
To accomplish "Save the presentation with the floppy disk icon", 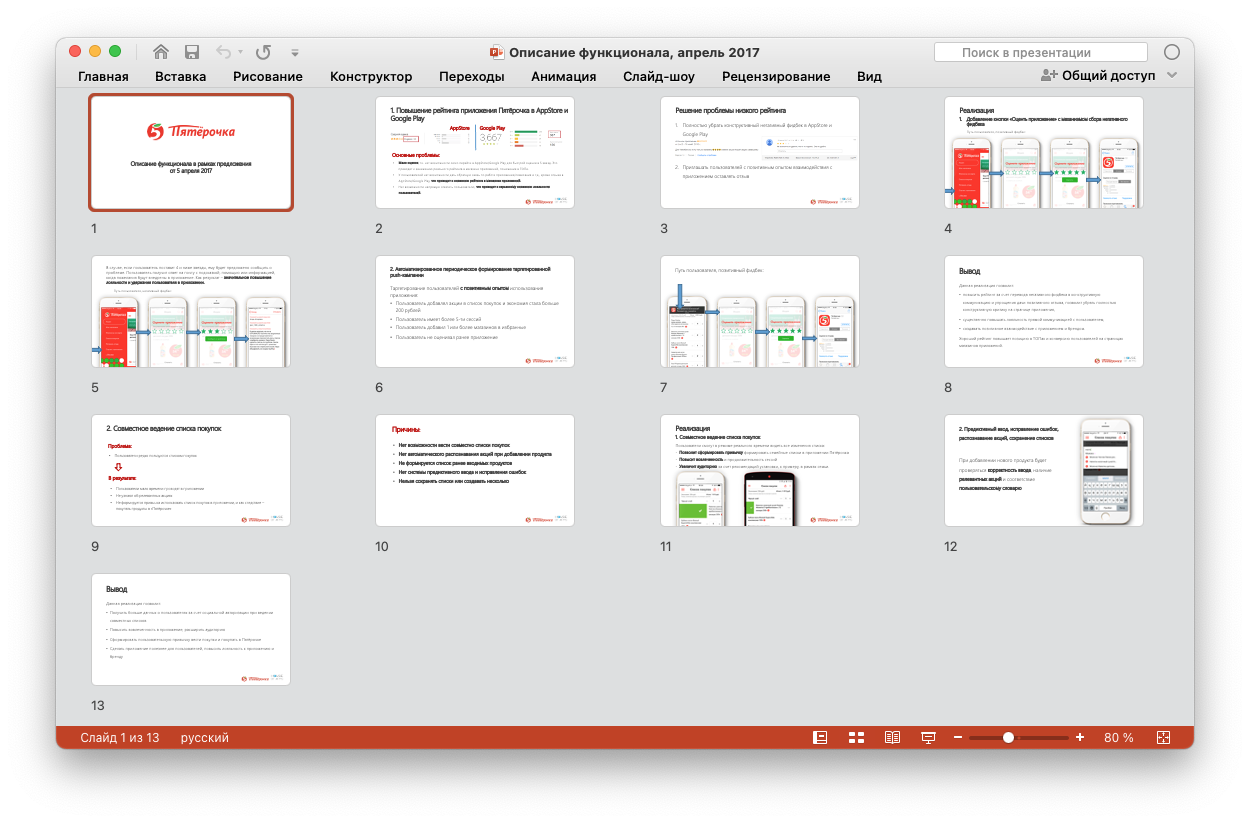I will coord(192,52).
